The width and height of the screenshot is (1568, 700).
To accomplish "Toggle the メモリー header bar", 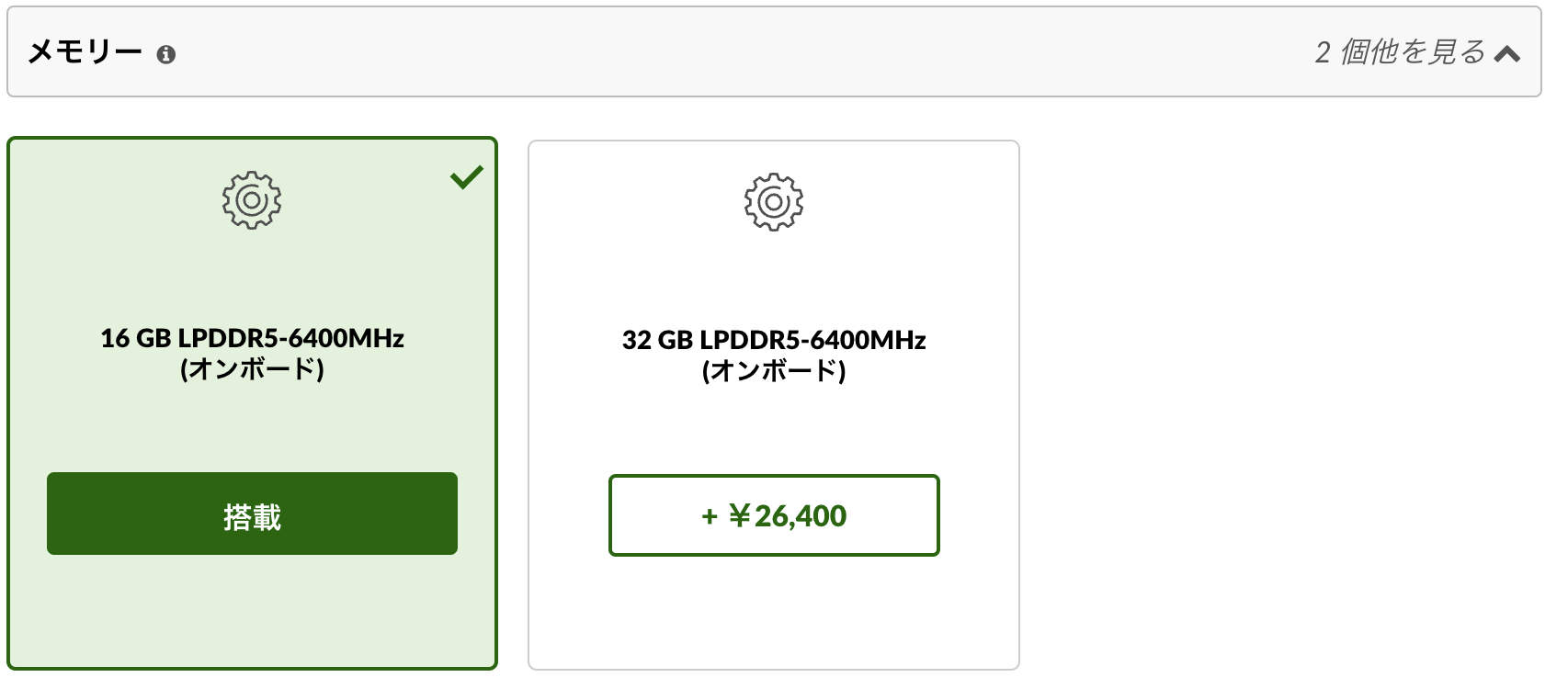I will tap(774, 51).
